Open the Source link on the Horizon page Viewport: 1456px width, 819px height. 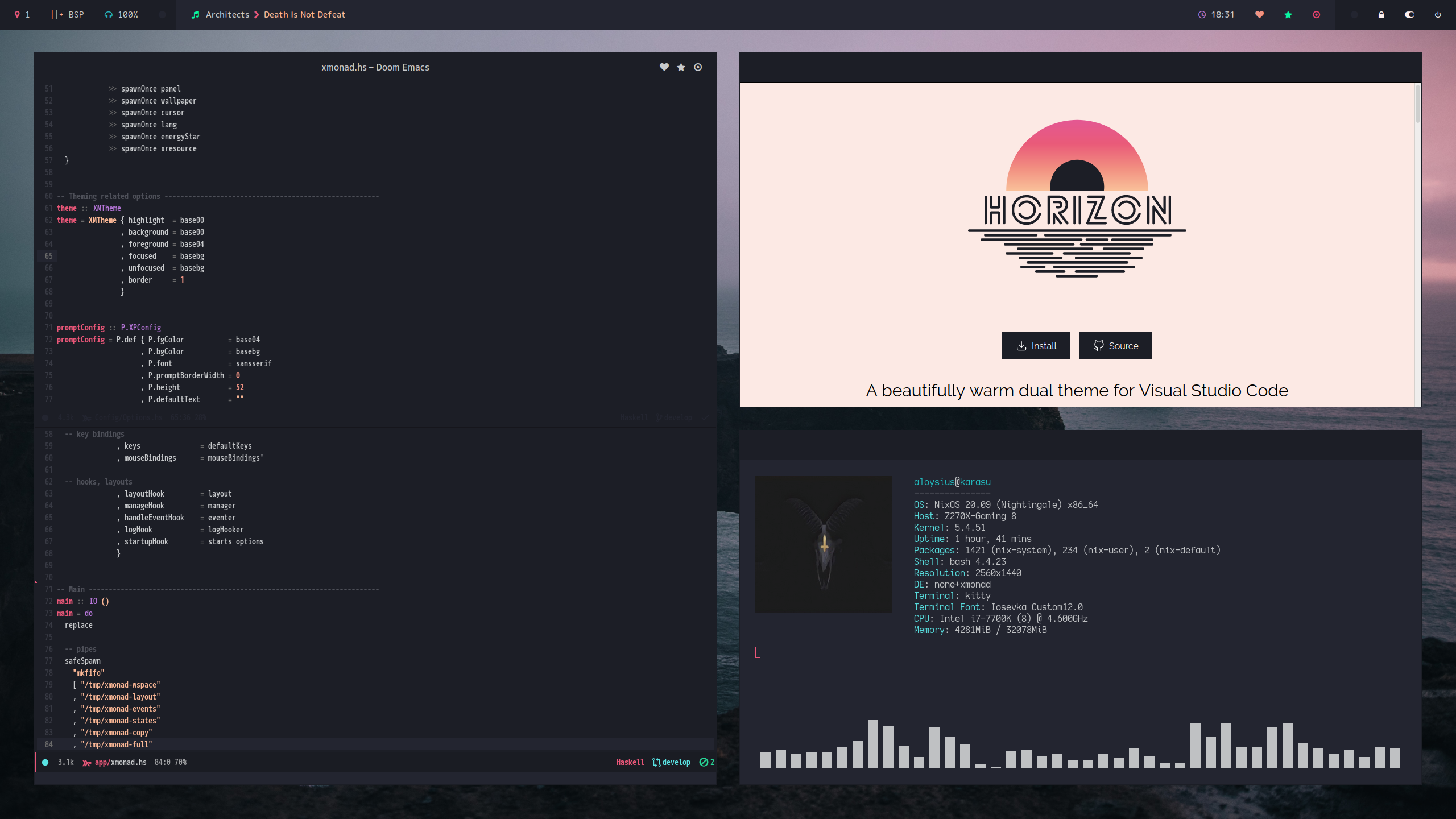point(1115,346)
